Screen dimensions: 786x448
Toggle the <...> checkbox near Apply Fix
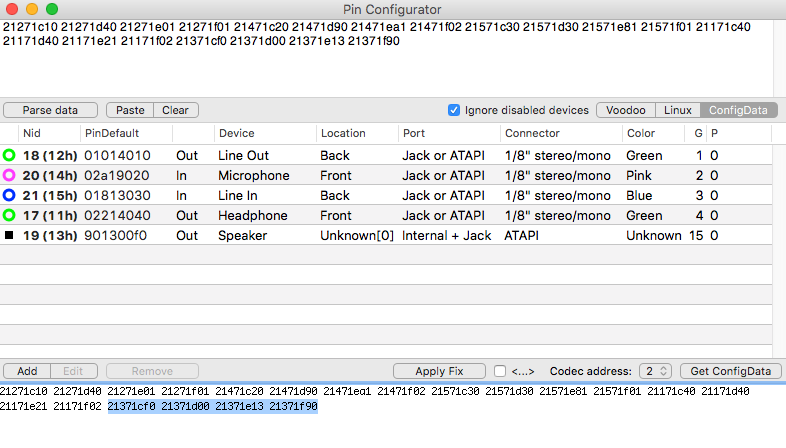coord(500,371)
